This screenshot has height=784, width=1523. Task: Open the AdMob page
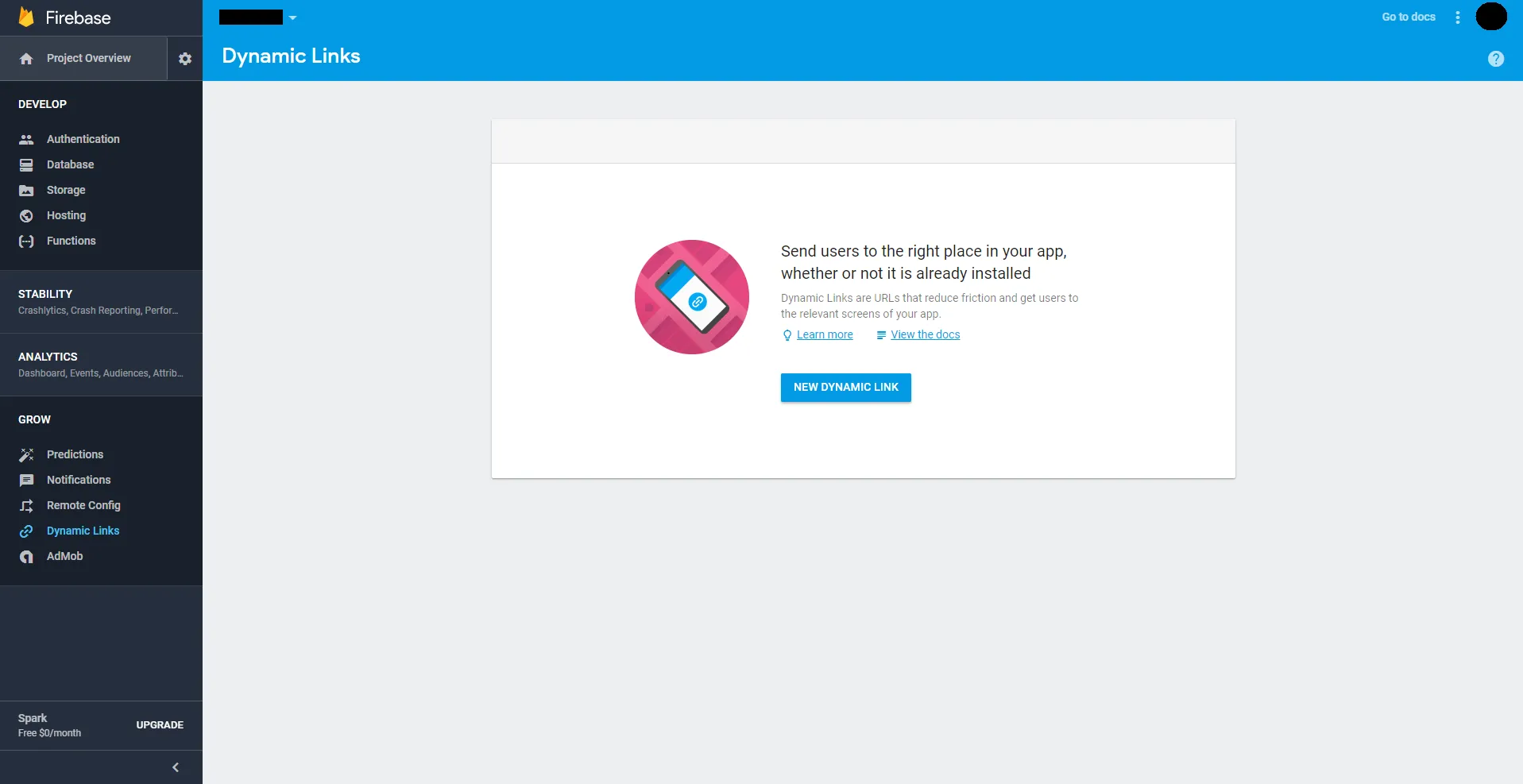(x=64, y=556)
